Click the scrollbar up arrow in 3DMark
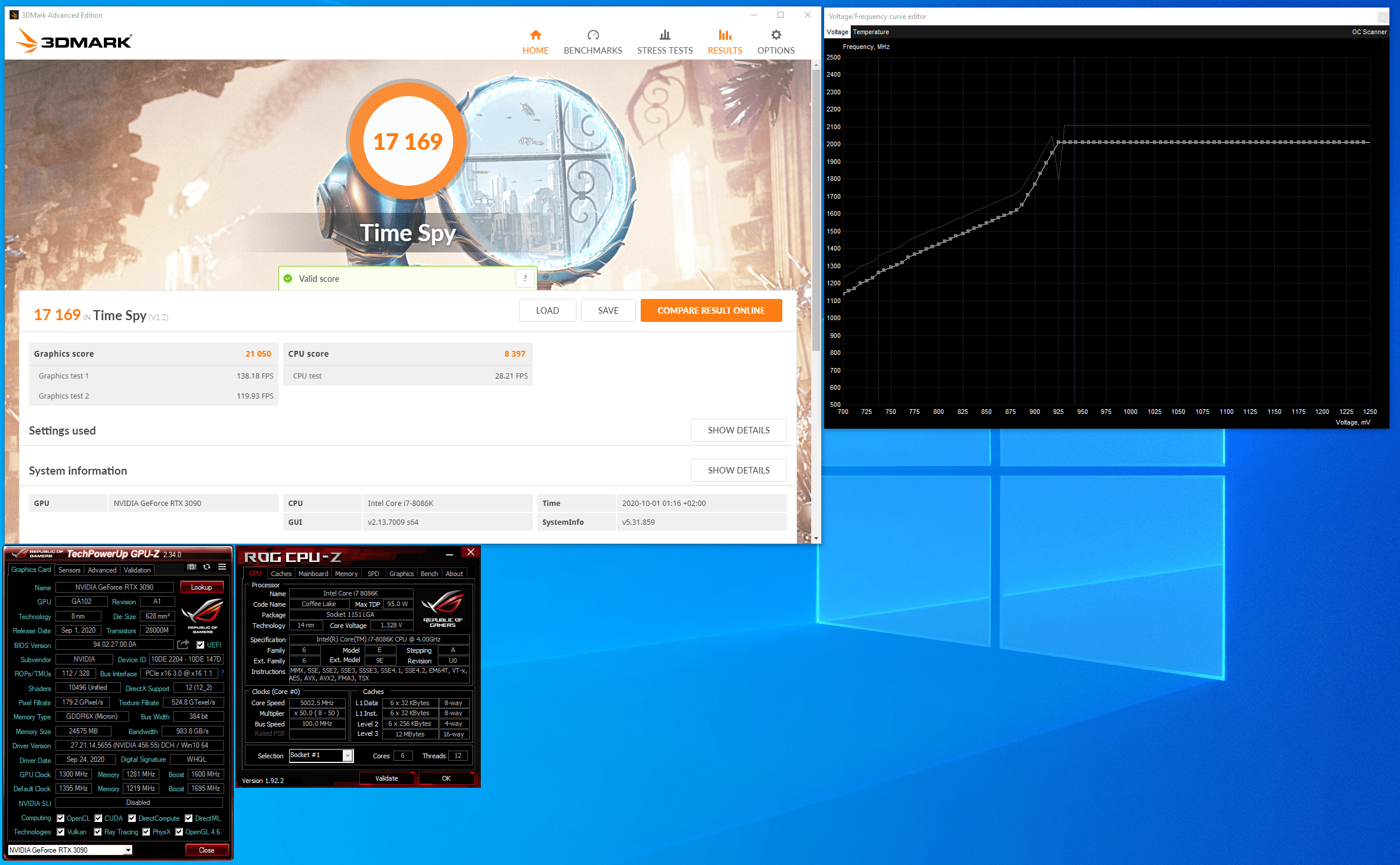Image resolution: width=1400 pixels, height=865 pixels. 816,64
